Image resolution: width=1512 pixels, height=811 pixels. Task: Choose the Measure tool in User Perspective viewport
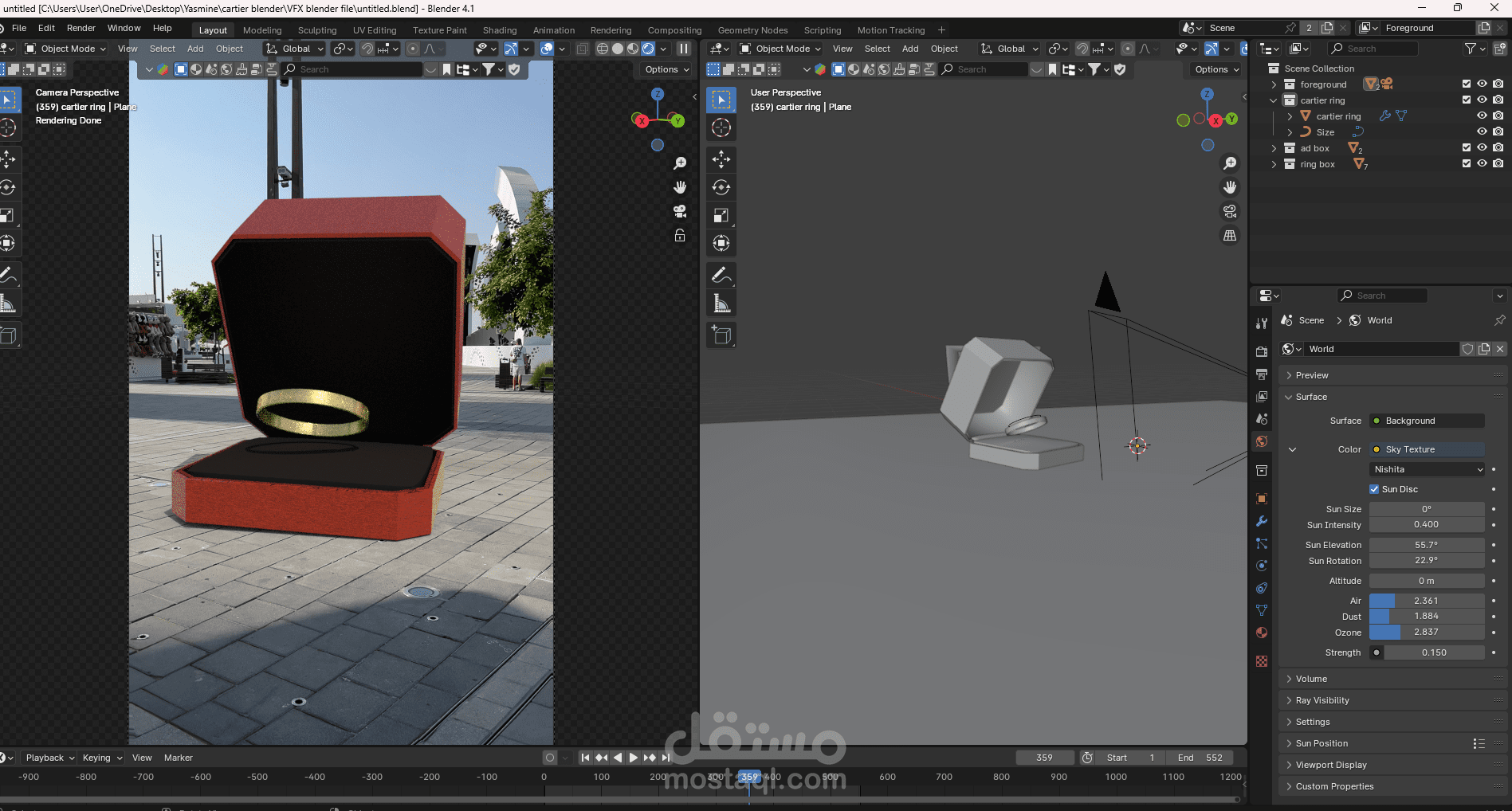pos(721,304)
